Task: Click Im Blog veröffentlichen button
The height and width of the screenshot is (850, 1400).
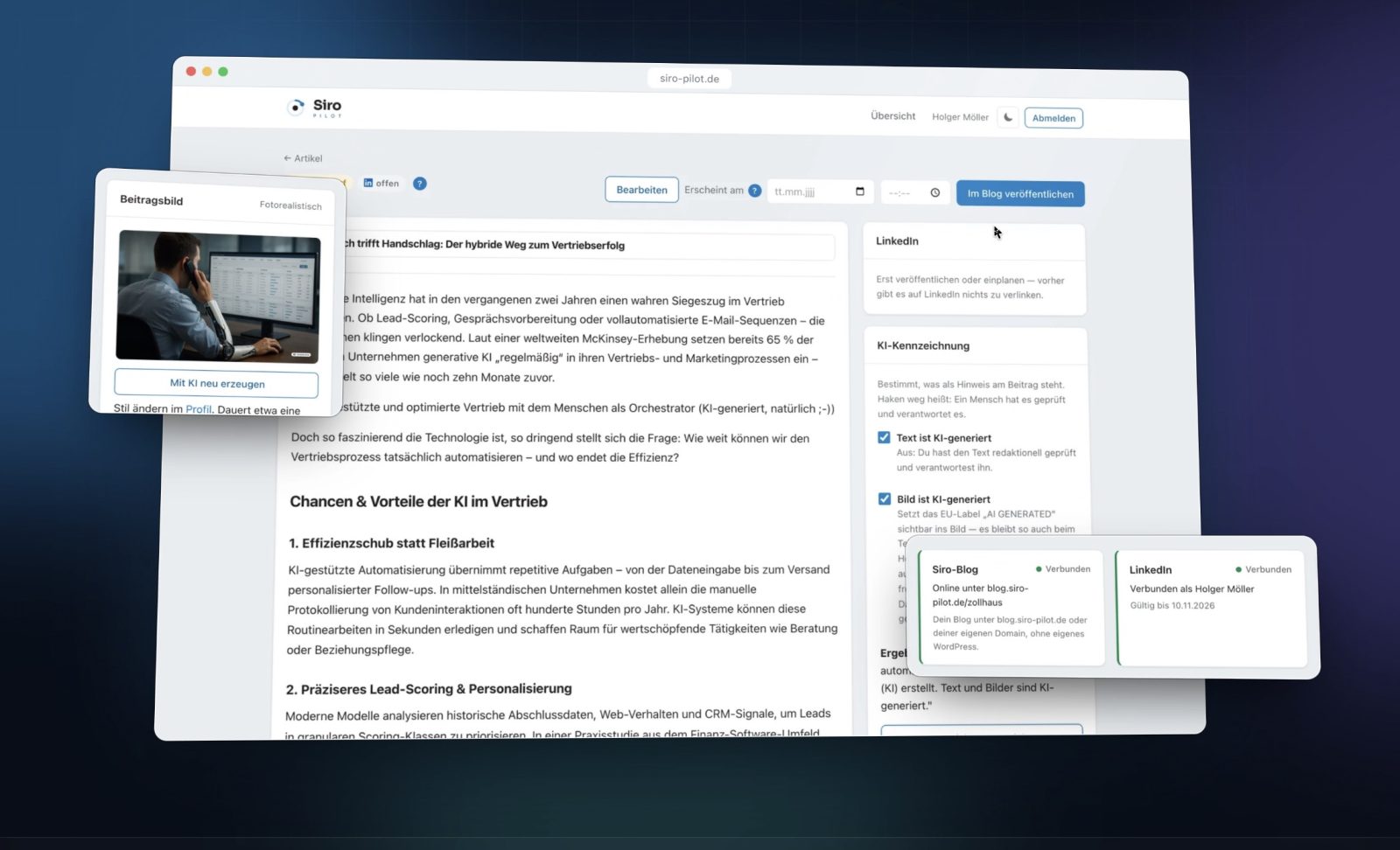Action: tap(1020, 193)
